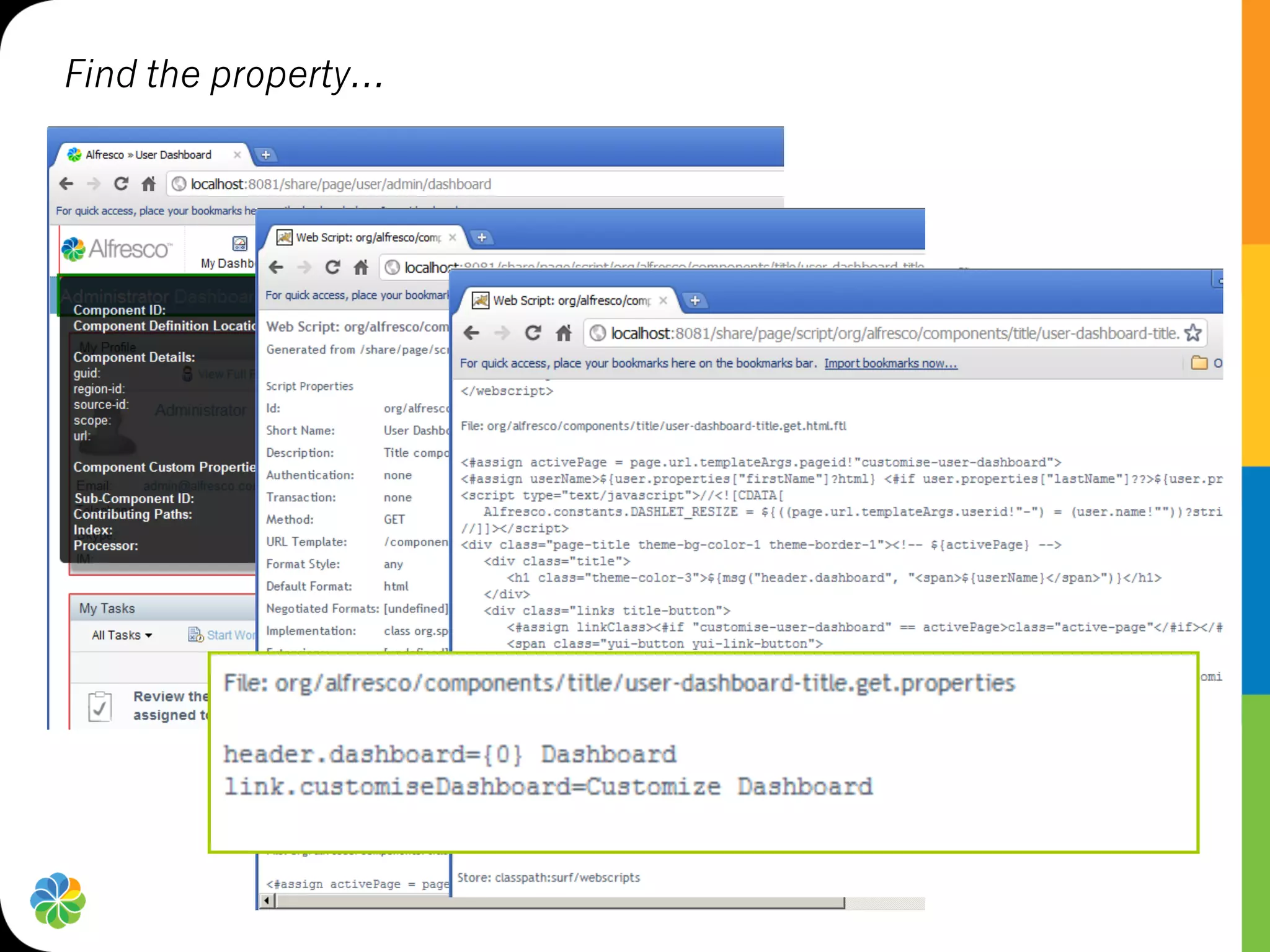Click Import bookmarks now link
The width and height of the screenshot is (1270, 952).
point(890,363)
